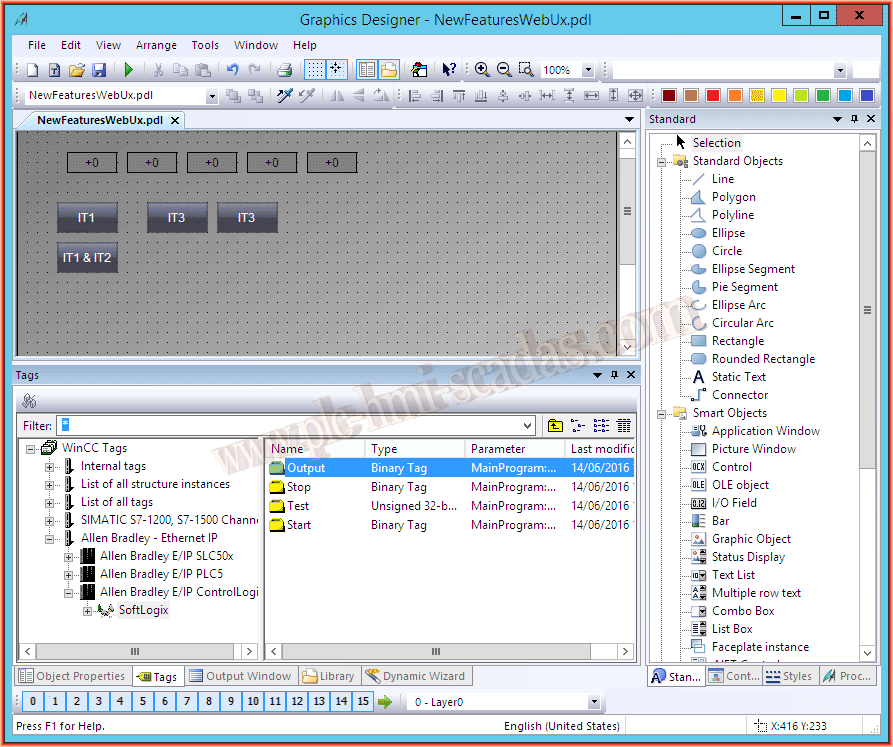Expand the SoftLogix tree node
The height and width of the screenshot is (747, 893).
tap(88, 610)
